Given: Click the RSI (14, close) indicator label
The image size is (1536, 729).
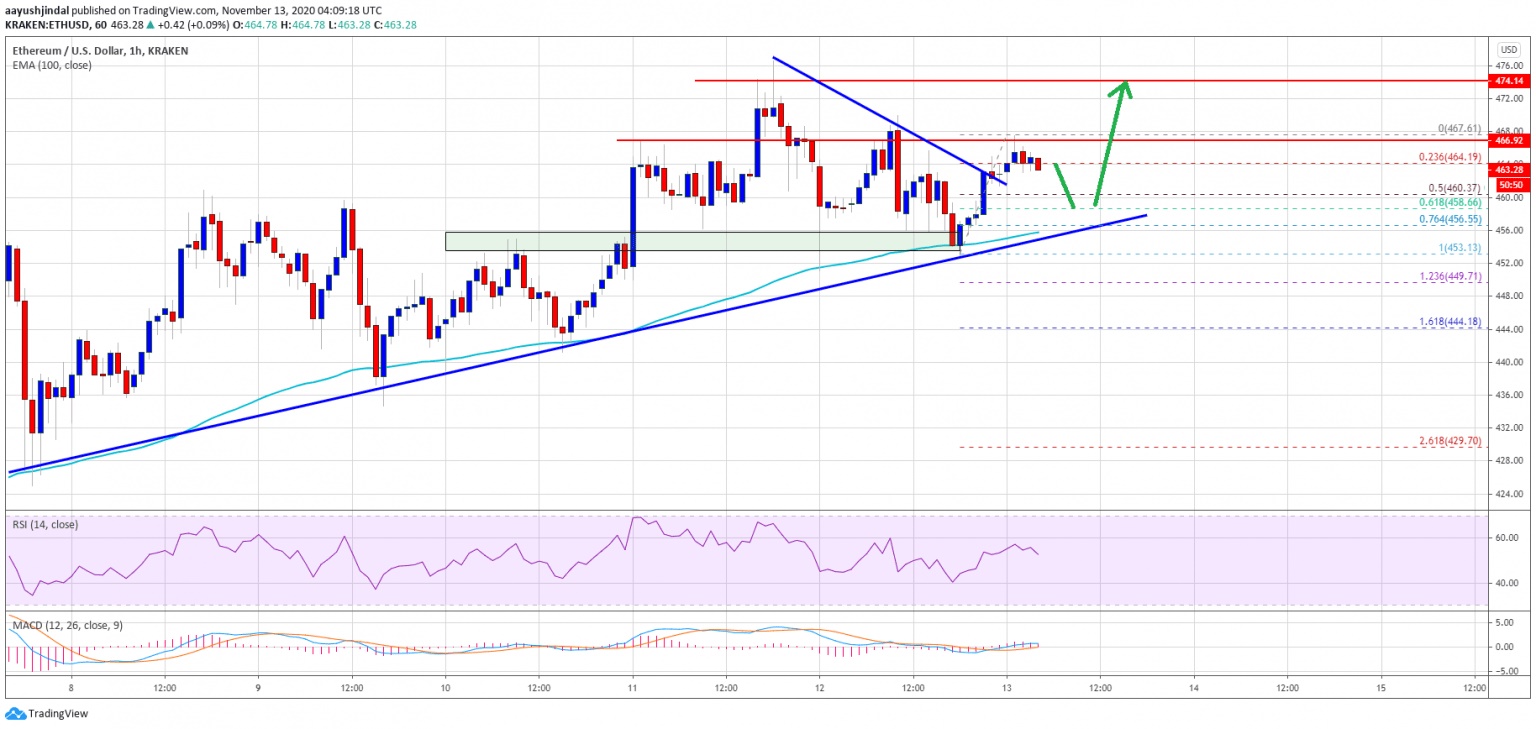Looking at the screenshot, I should tap(45, 524).
